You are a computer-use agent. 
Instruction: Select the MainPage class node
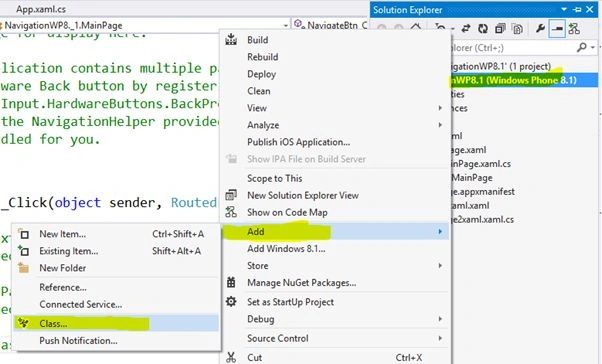click(x=472, y=178)
